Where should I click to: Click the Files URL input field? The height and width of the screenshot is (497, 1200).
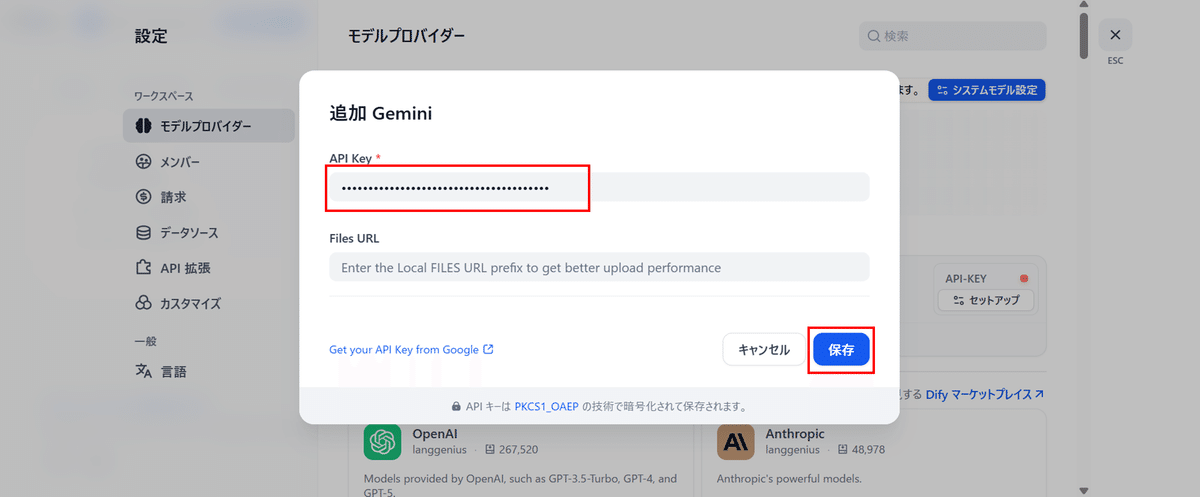click(x=599, y=267)
